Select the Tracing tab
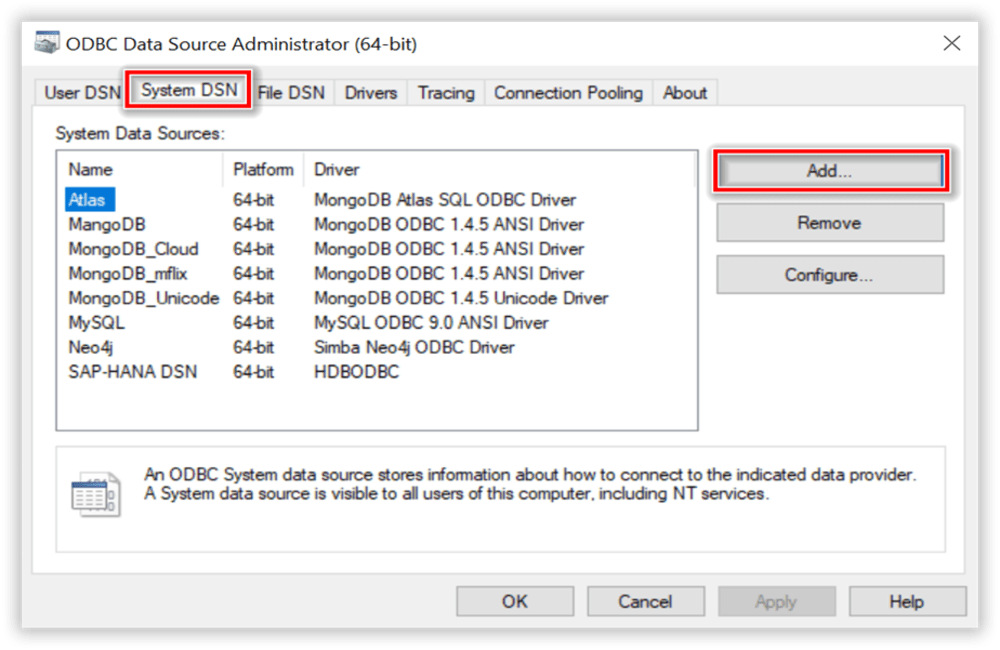The height and width of the screenshot is (650, 1000). click(x=446, y=93)
